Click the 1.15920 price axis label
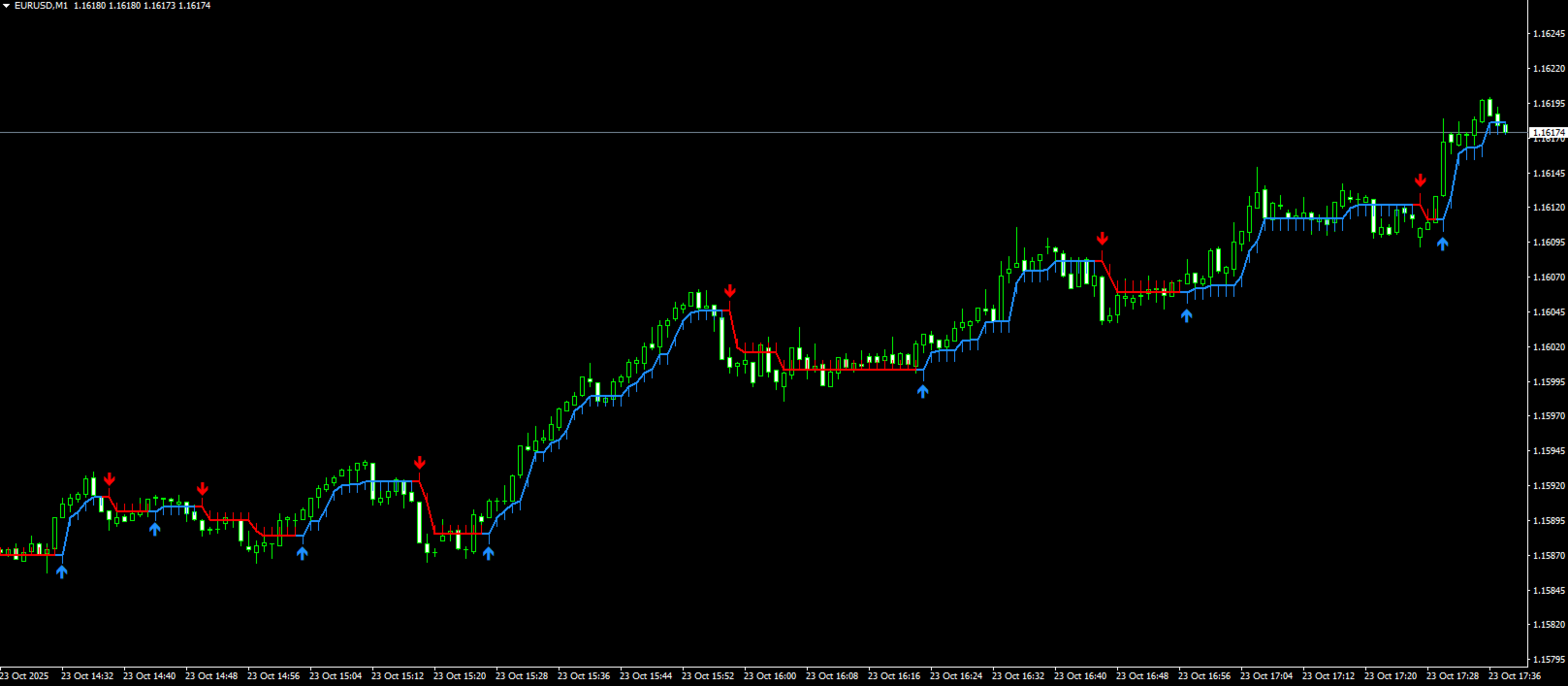Screen dimensions: 1568x686 1549,486
